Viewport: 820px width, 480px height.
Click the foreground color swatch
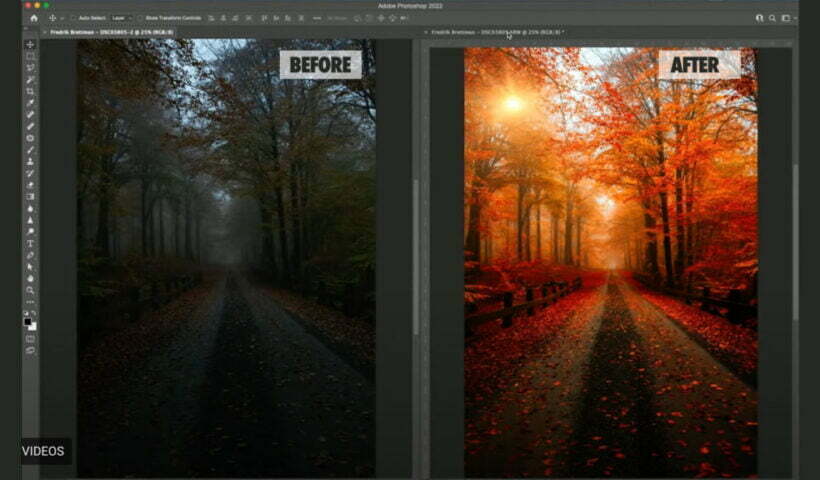tap(29, 322)
